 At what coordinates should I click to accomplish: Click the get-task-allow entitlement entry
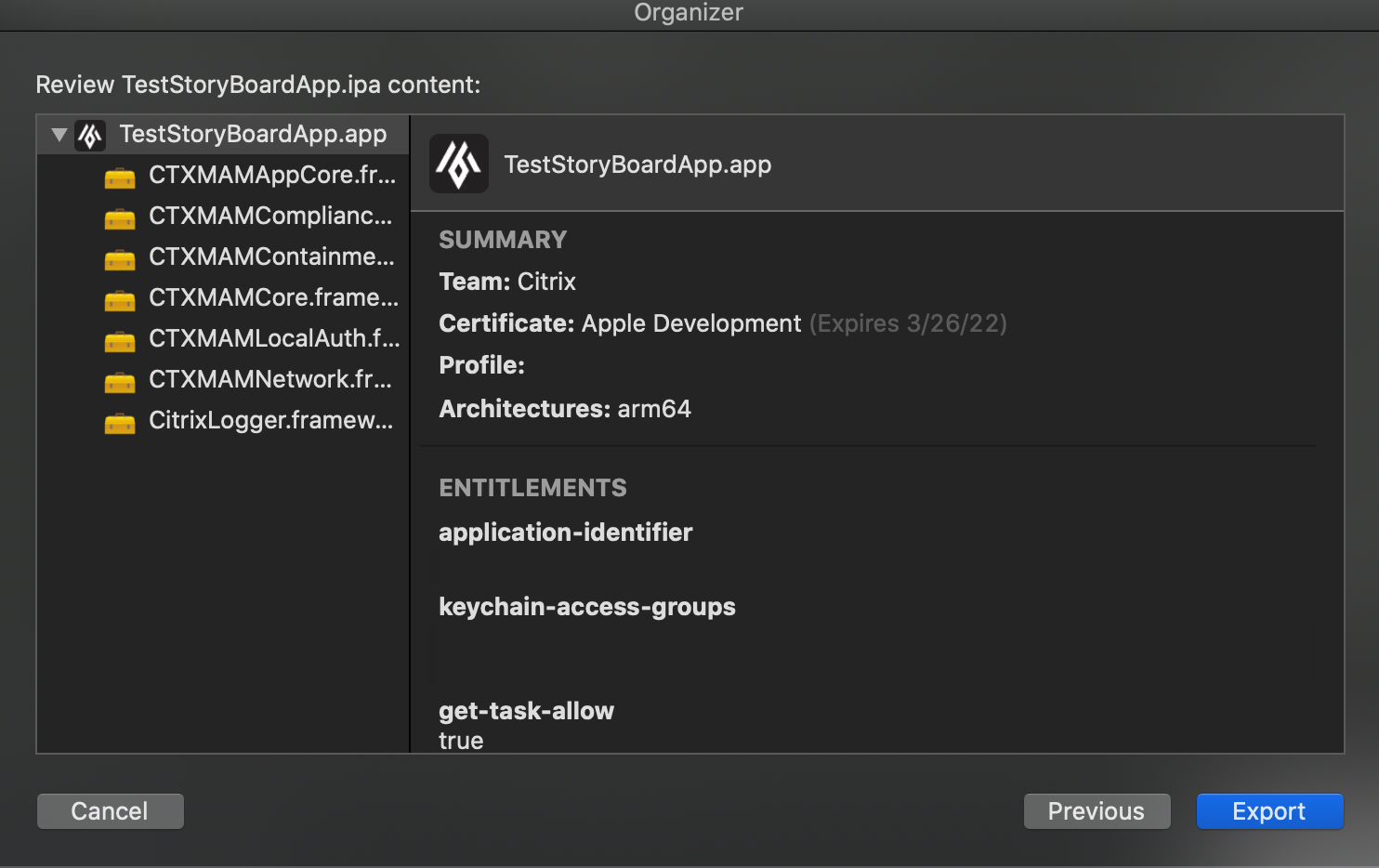[526, 711]
